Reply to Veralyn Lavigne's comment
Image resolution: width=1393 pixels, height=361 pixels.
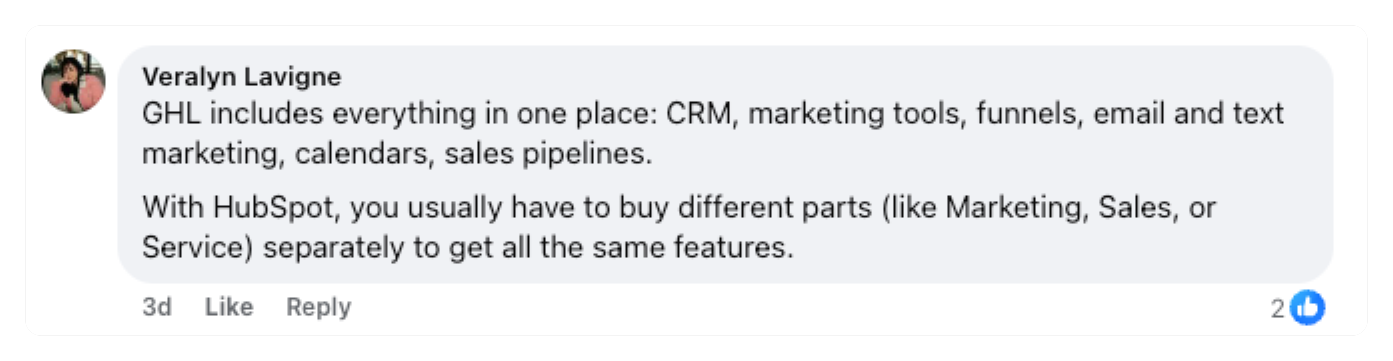pyautogui.click(x=318, y=307)
